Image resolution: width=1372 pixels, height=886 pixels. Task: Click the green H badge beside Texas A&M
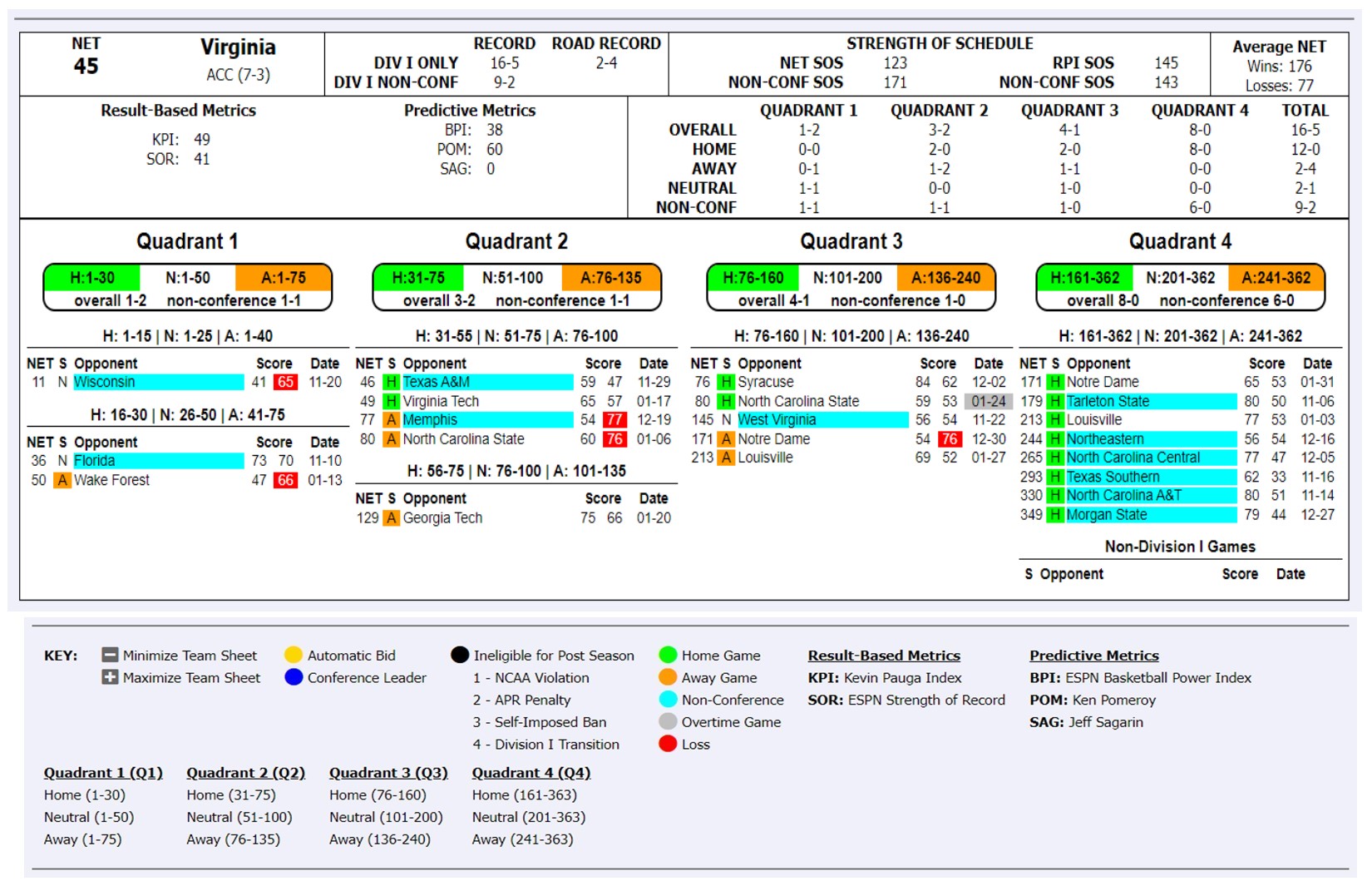click(391, 382)
